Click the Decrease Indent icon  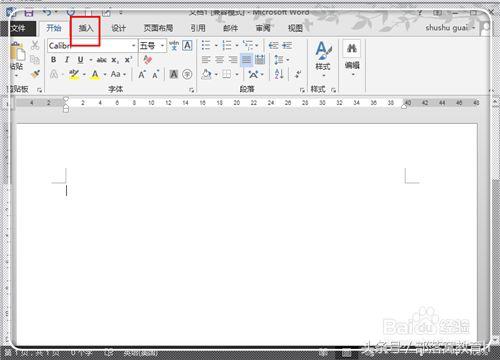[x=273, y=45]
